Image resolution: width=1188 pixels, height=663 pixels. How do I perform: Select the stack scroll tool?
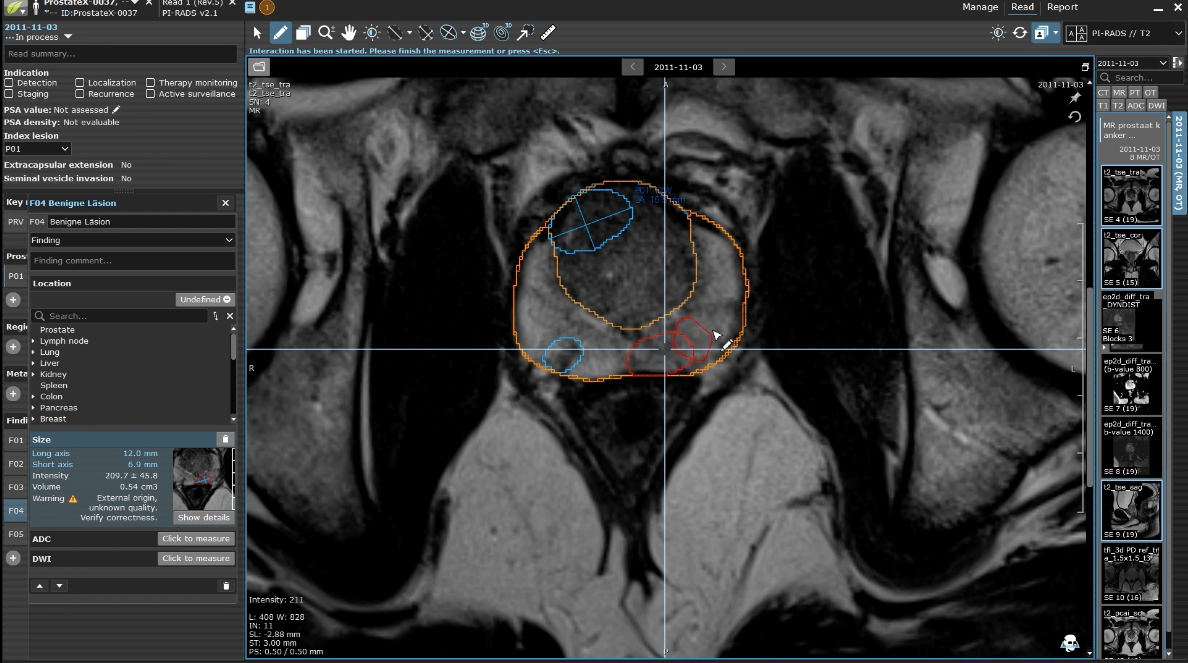coord(303,33)
